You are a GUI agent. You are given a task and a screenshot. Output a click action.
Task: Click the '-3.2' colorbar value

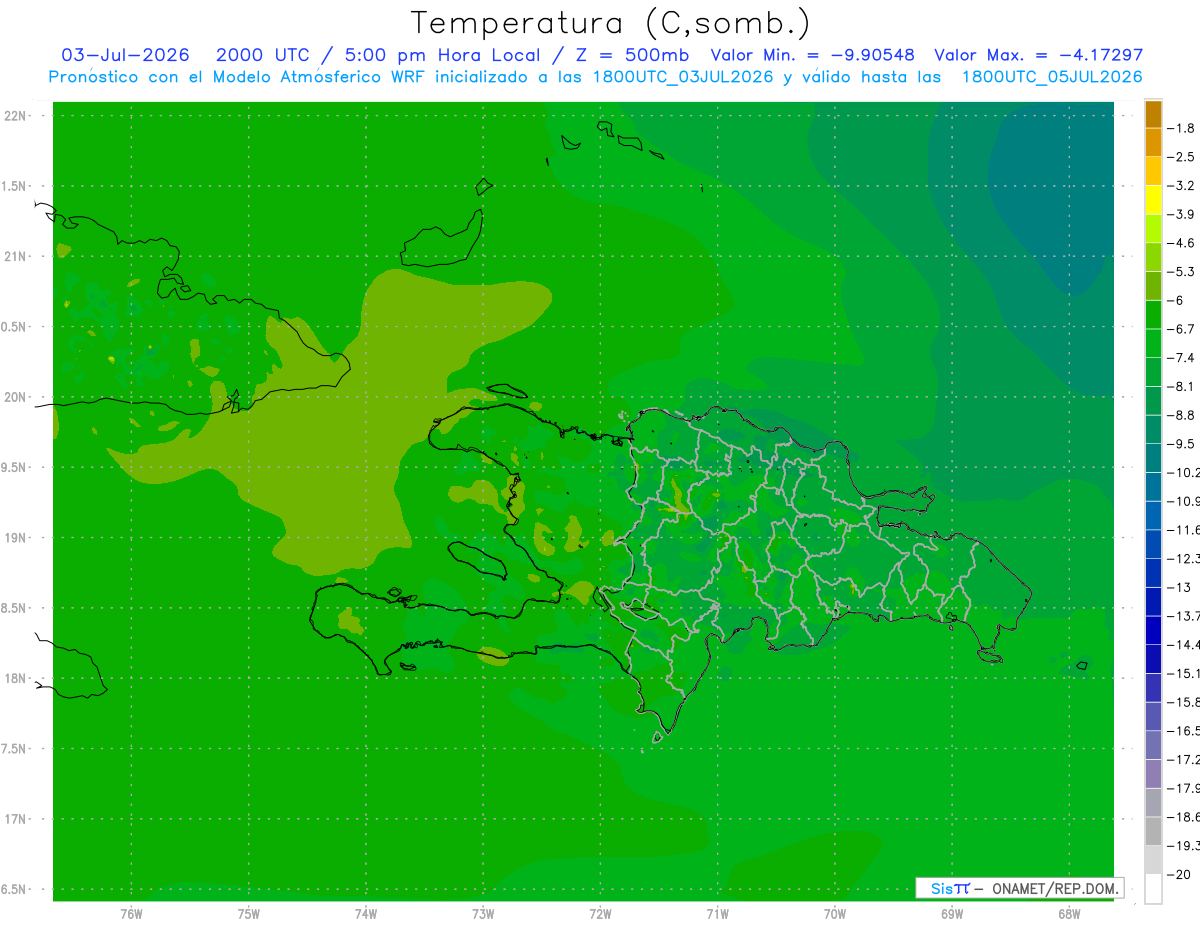[1181, 185]
